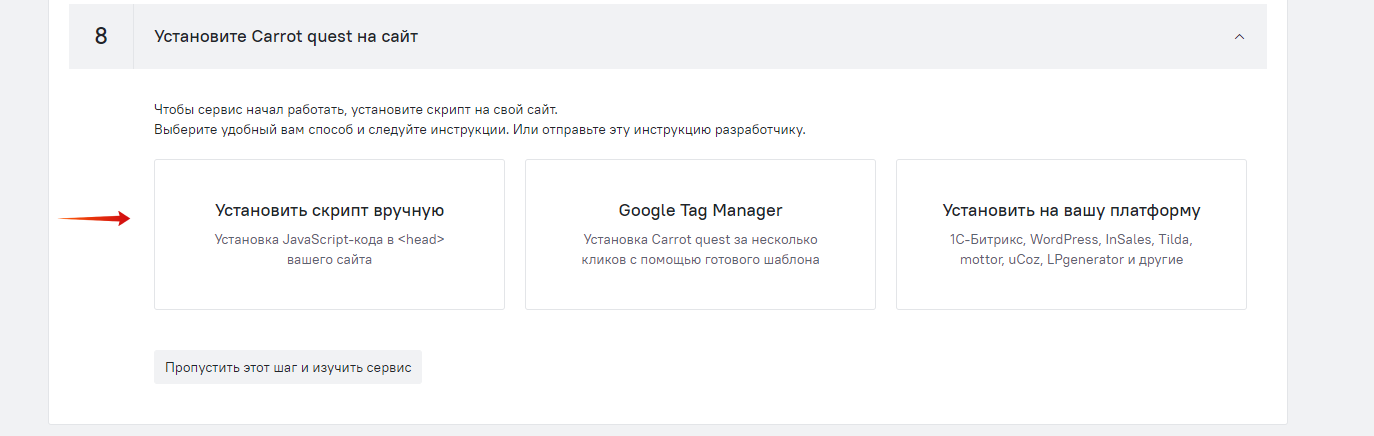Click the 'вашего сайта' line in manual card
This screenshot has height=436, width=1374.
coord(329,259)
